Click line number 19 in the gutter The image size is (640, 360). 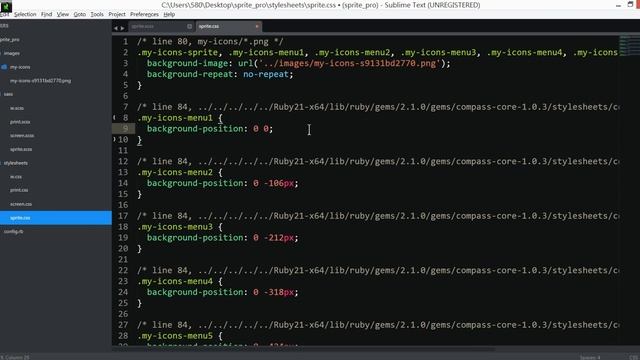(x=123, y=238)
